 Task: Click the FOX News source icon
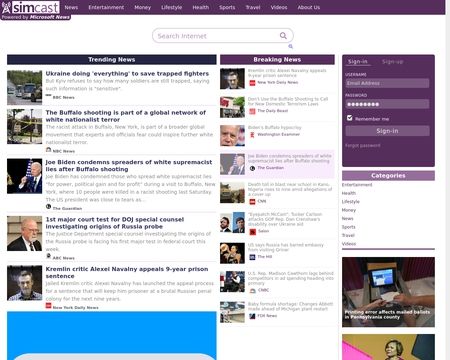pos(252,316)
